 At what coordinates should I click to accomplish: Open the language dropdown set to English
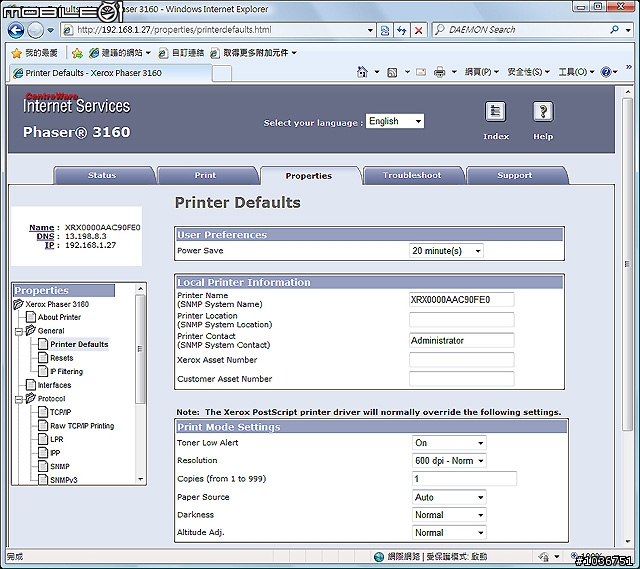click(395, 121)
